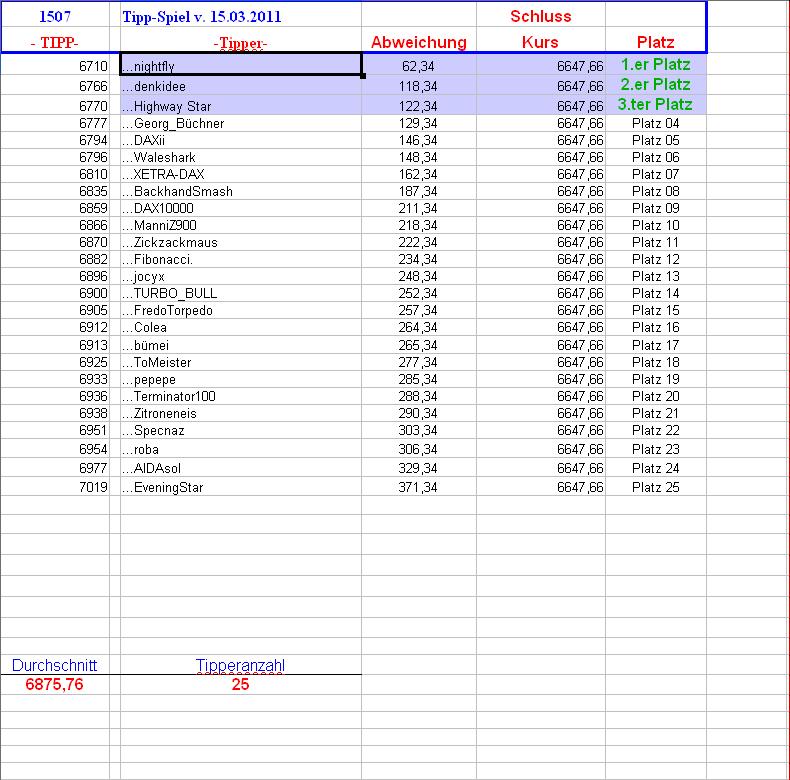Select the ...roba cell

(x=241, y=449)
